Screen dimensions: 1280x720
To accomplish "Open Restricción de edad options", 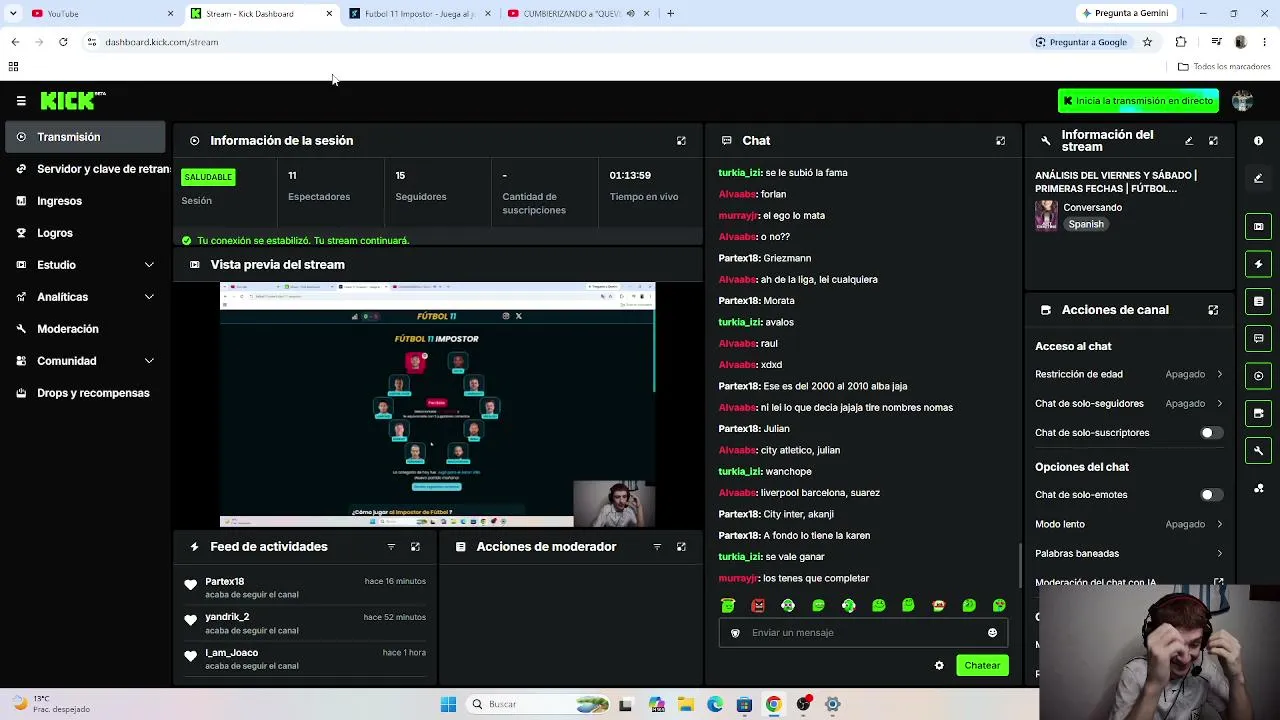I will coord(1129,374).
